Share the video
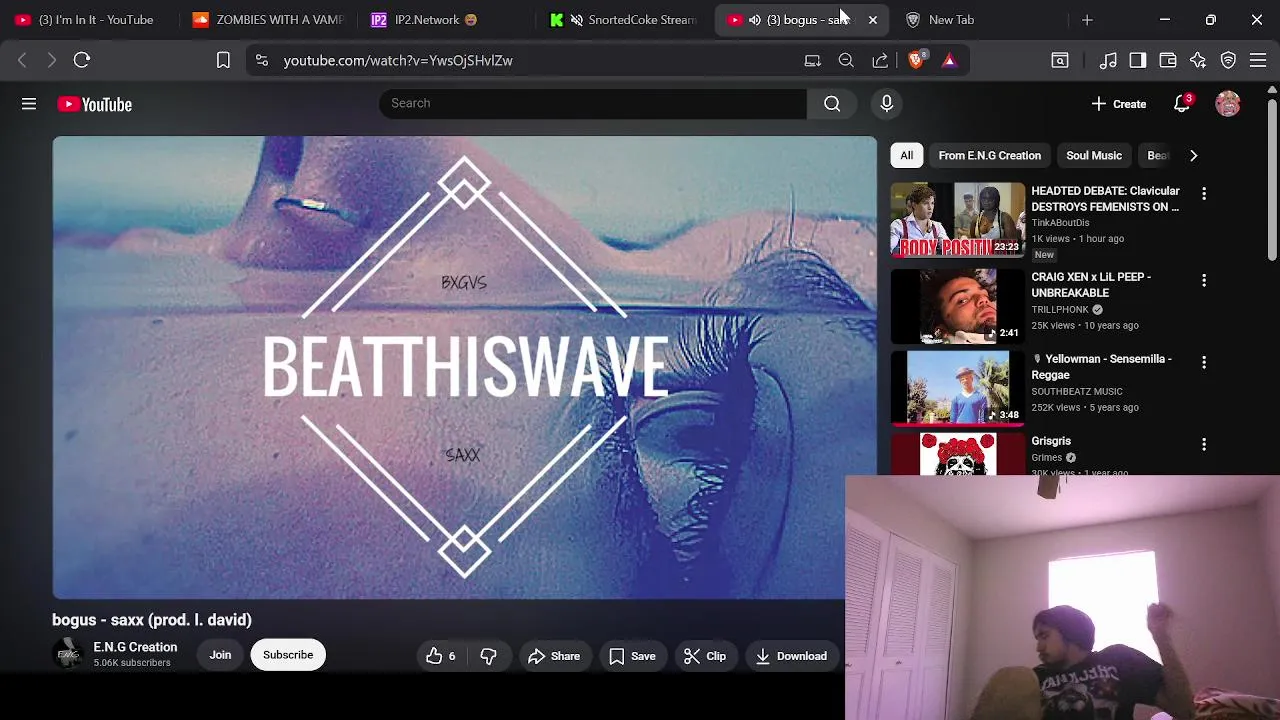The image size is (1280, 720). 554,656
